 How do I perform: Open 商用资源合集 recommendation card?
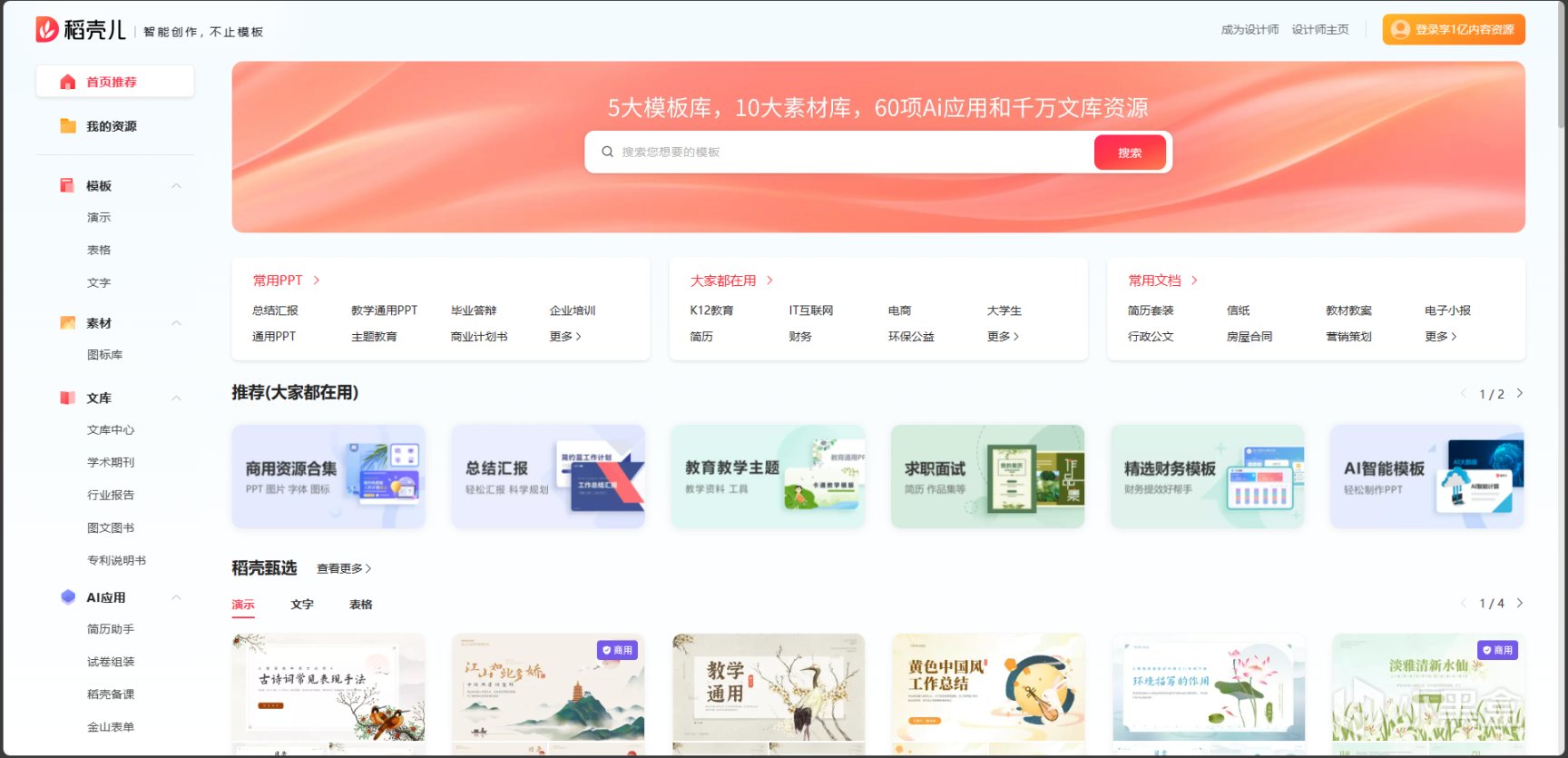coord(328,477)
